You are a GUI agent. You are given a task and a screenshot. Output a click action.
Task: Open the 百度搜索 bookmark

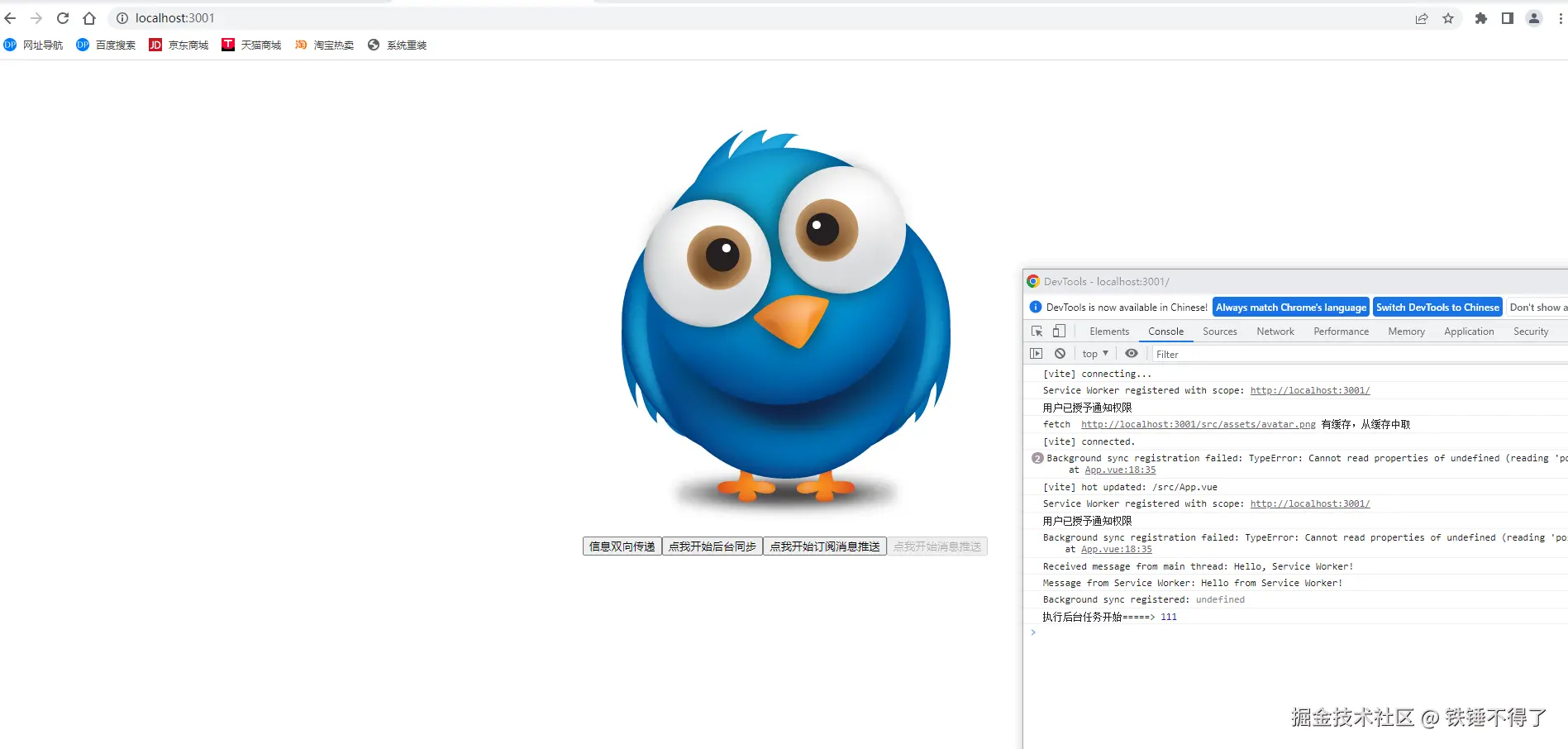[x=107, y=45]
